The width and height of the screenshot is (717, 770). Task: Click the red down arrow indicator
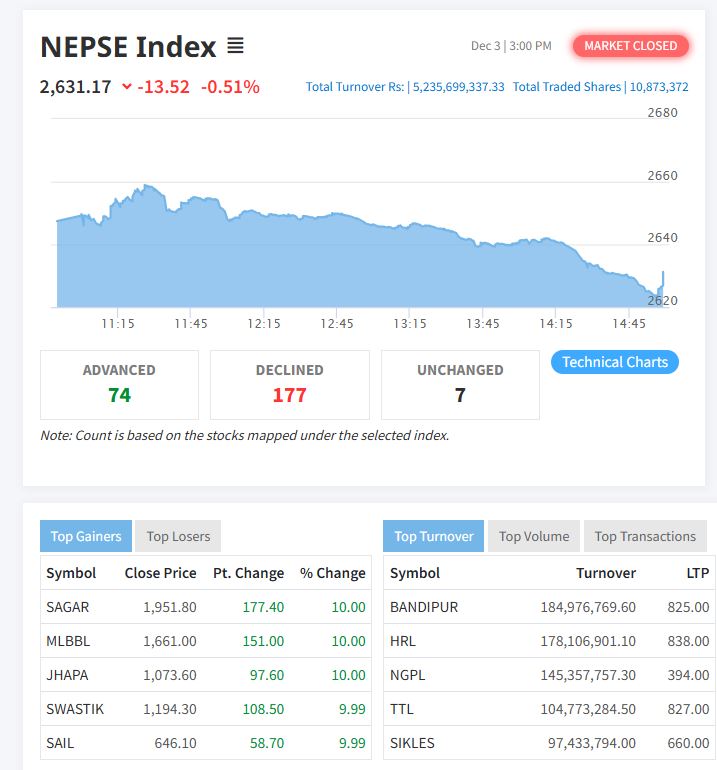[126, 87]
